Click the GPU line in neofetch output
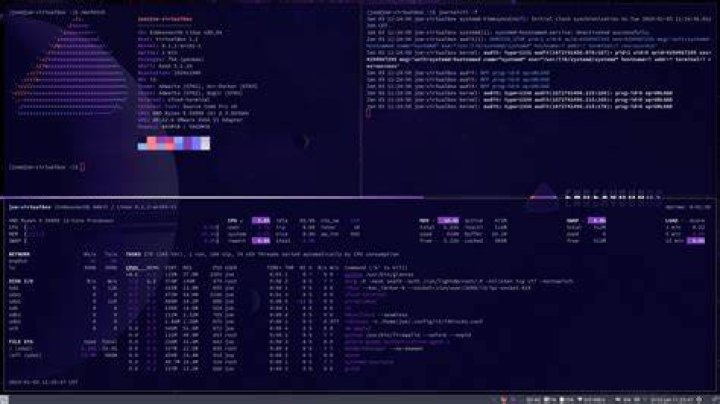This screenshot has width=720, height=404. pyautogui.click(x=190, y=120)
